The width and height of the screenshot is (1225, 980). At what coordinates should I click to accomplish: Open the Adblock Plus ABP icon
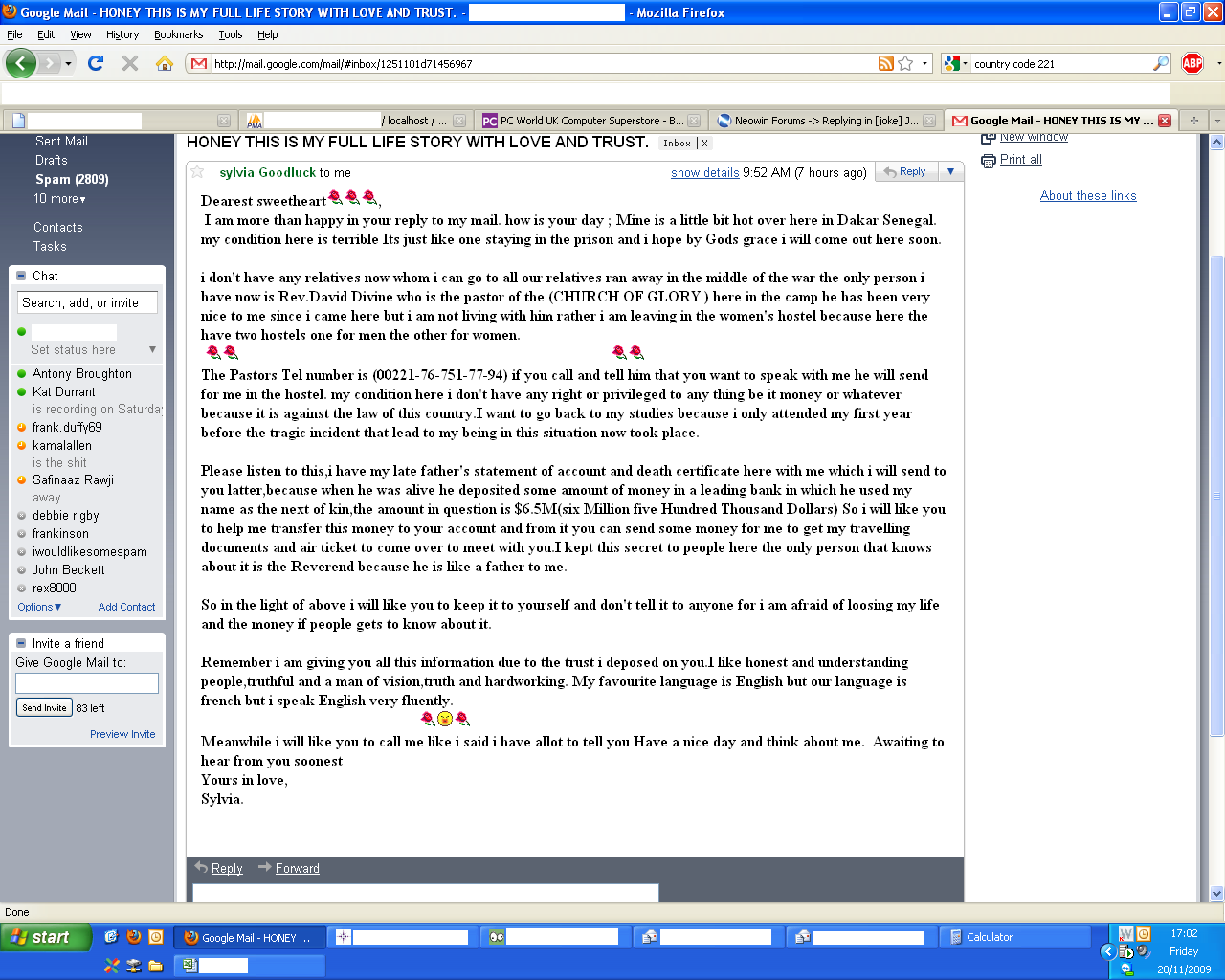point(1192,63)
